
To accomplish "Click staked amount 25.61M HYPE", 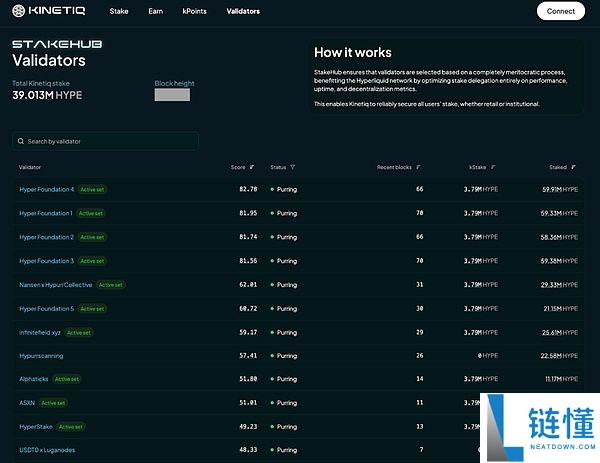I will pos(560,333).
